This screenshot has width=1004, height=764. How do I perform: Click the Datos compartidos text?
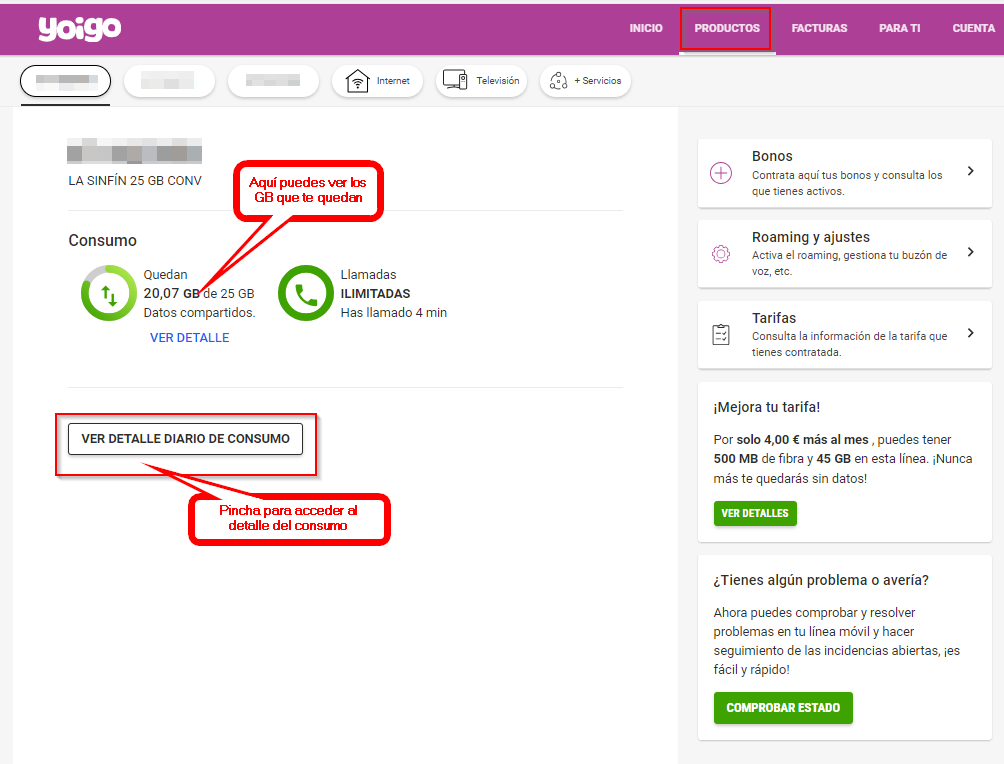(x=199, y=313)
